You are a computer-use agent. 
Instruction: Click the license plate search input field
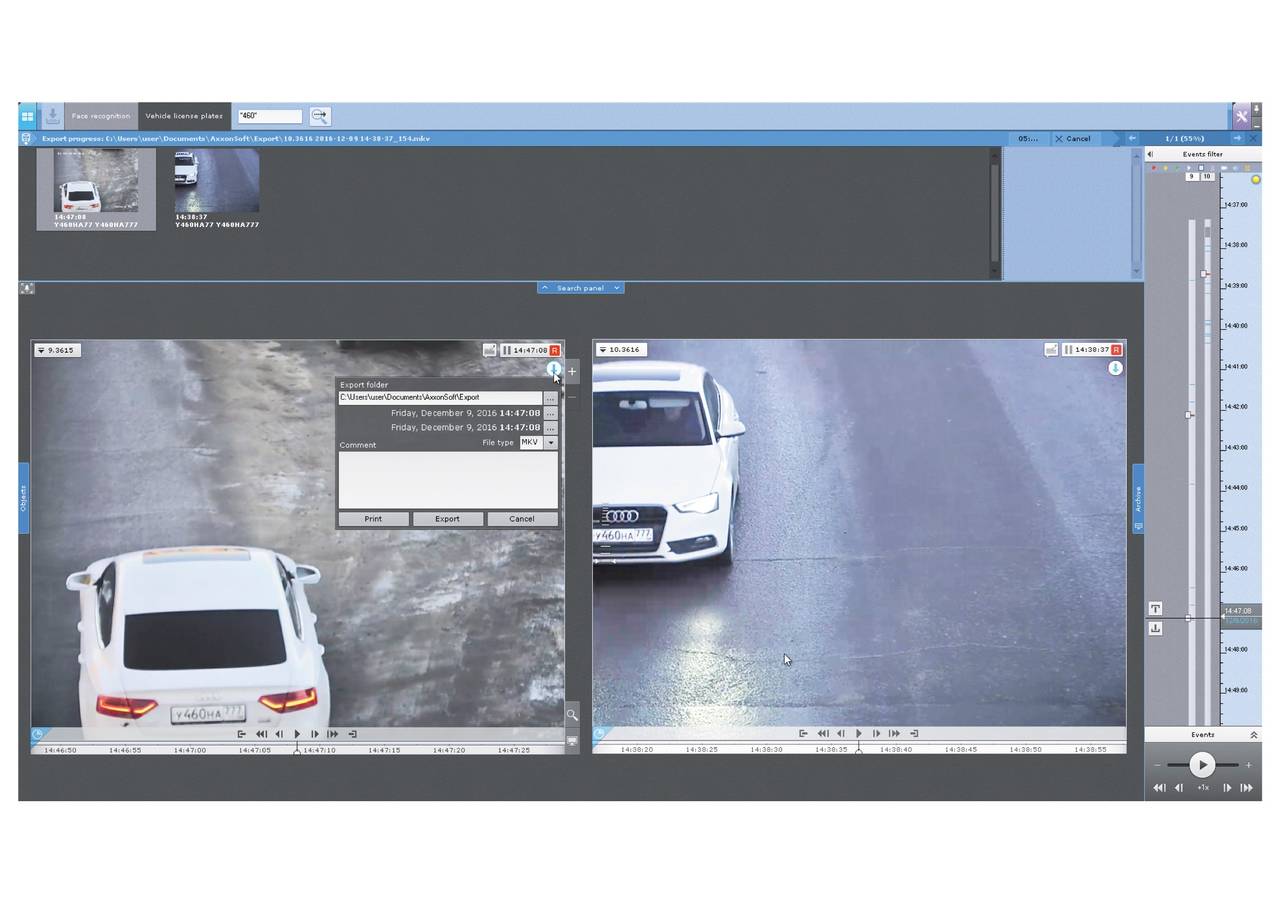point(269,116)
